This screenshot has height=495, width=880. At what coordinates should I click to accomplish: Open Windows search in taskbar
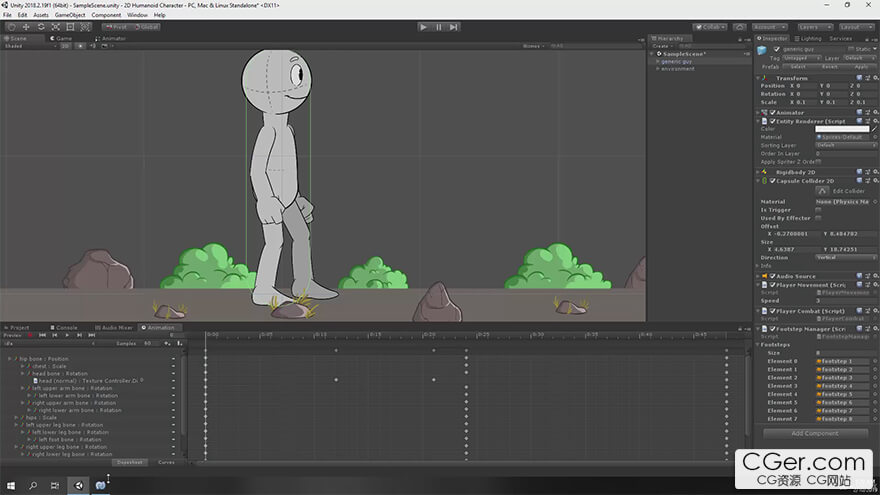(33, 485)
